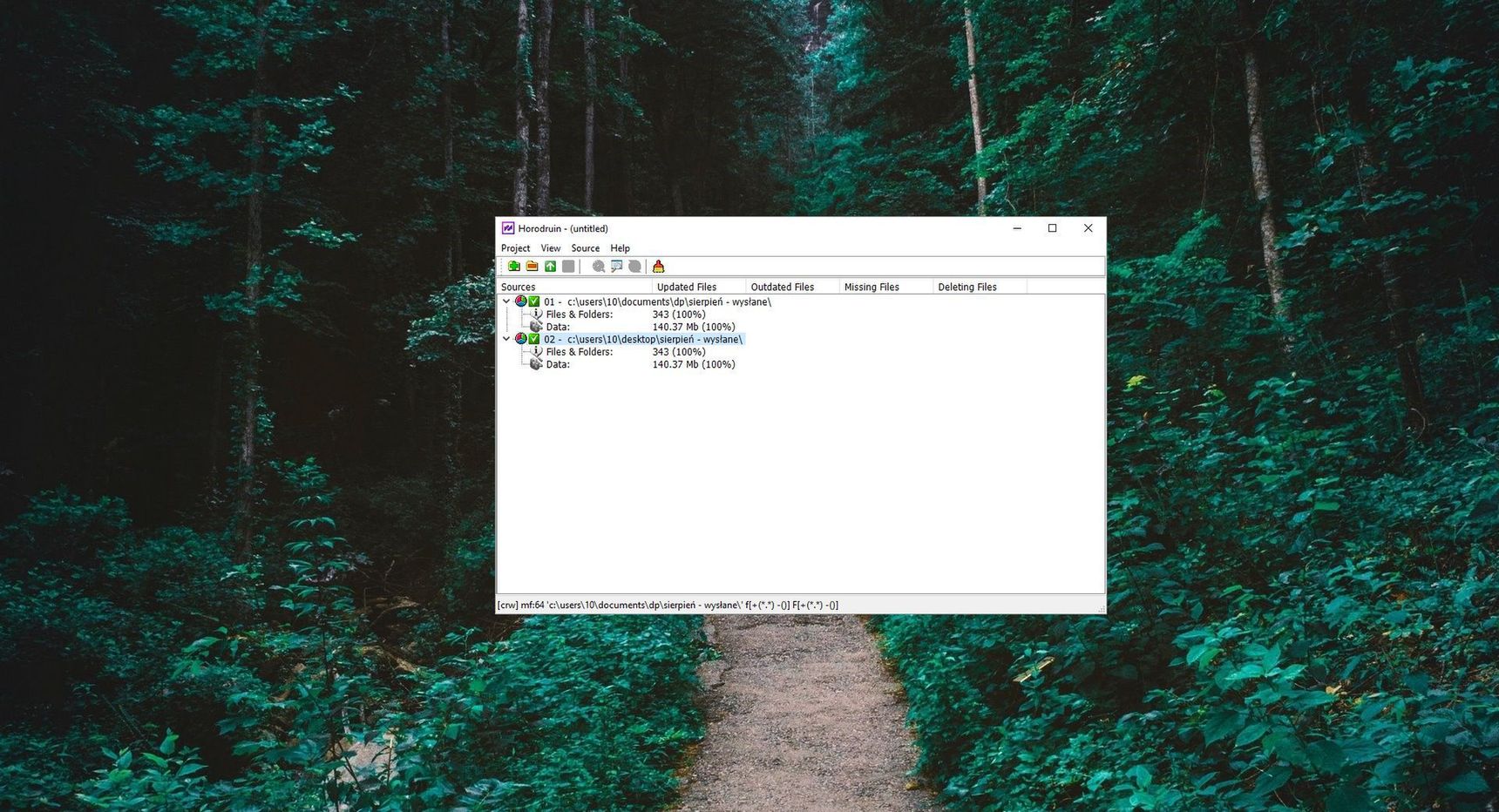Image resolution: width=1499 pixels, height=812 pixels.
Task: Click 343 (100%) value under source 02
Action: (679, 352)
